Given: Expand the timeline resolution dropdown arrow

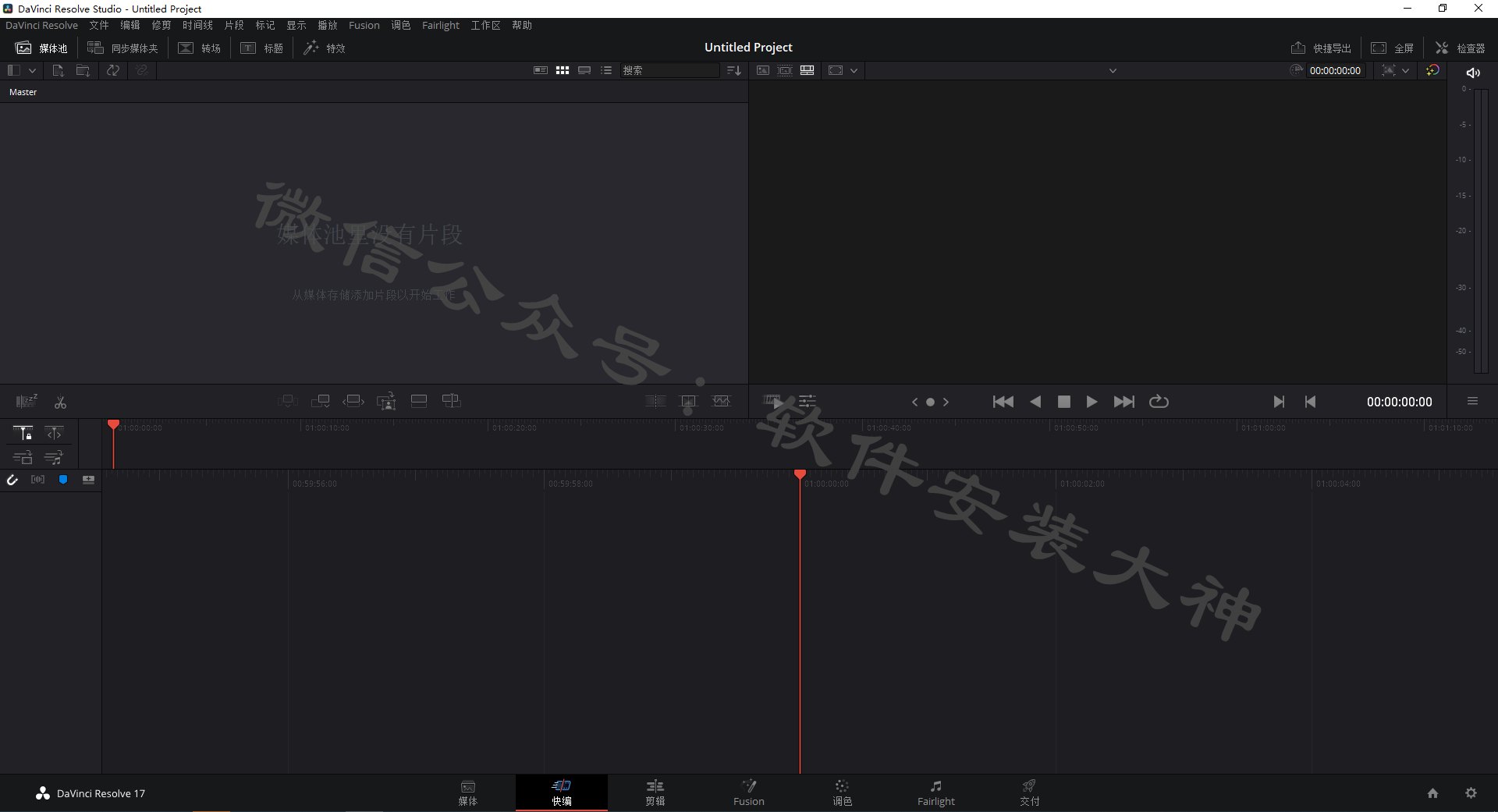Looking at the screenshot, I should point(1406,70).
